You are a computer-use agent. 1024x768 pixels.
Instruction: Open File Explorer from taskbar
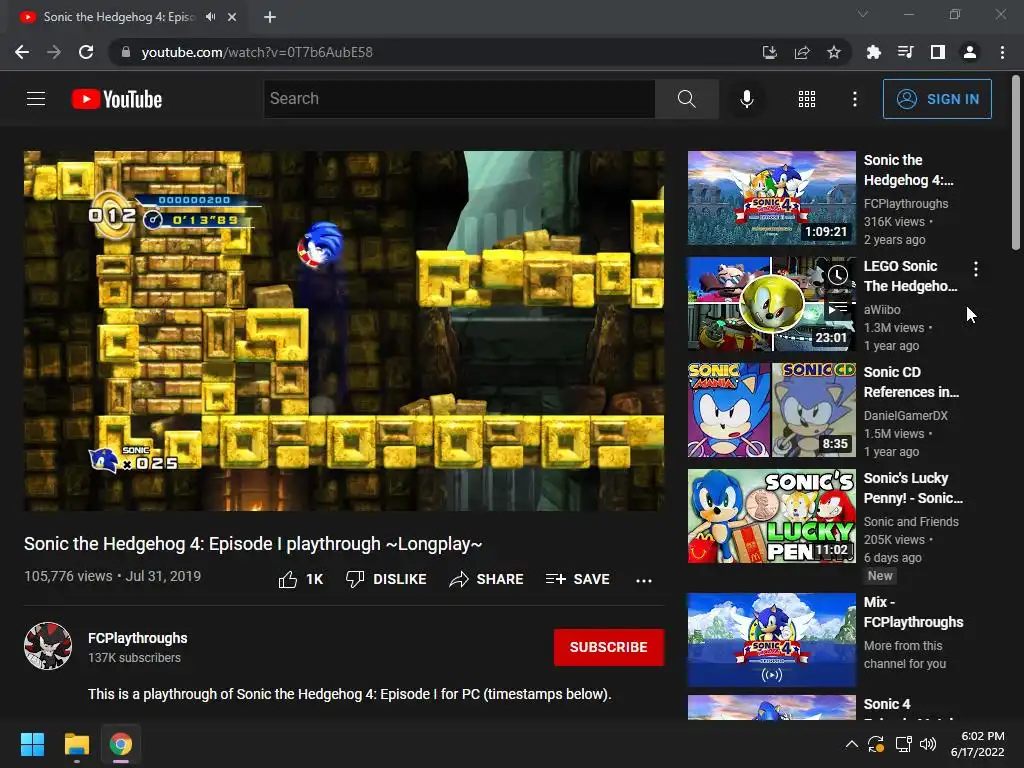point(76,744)
